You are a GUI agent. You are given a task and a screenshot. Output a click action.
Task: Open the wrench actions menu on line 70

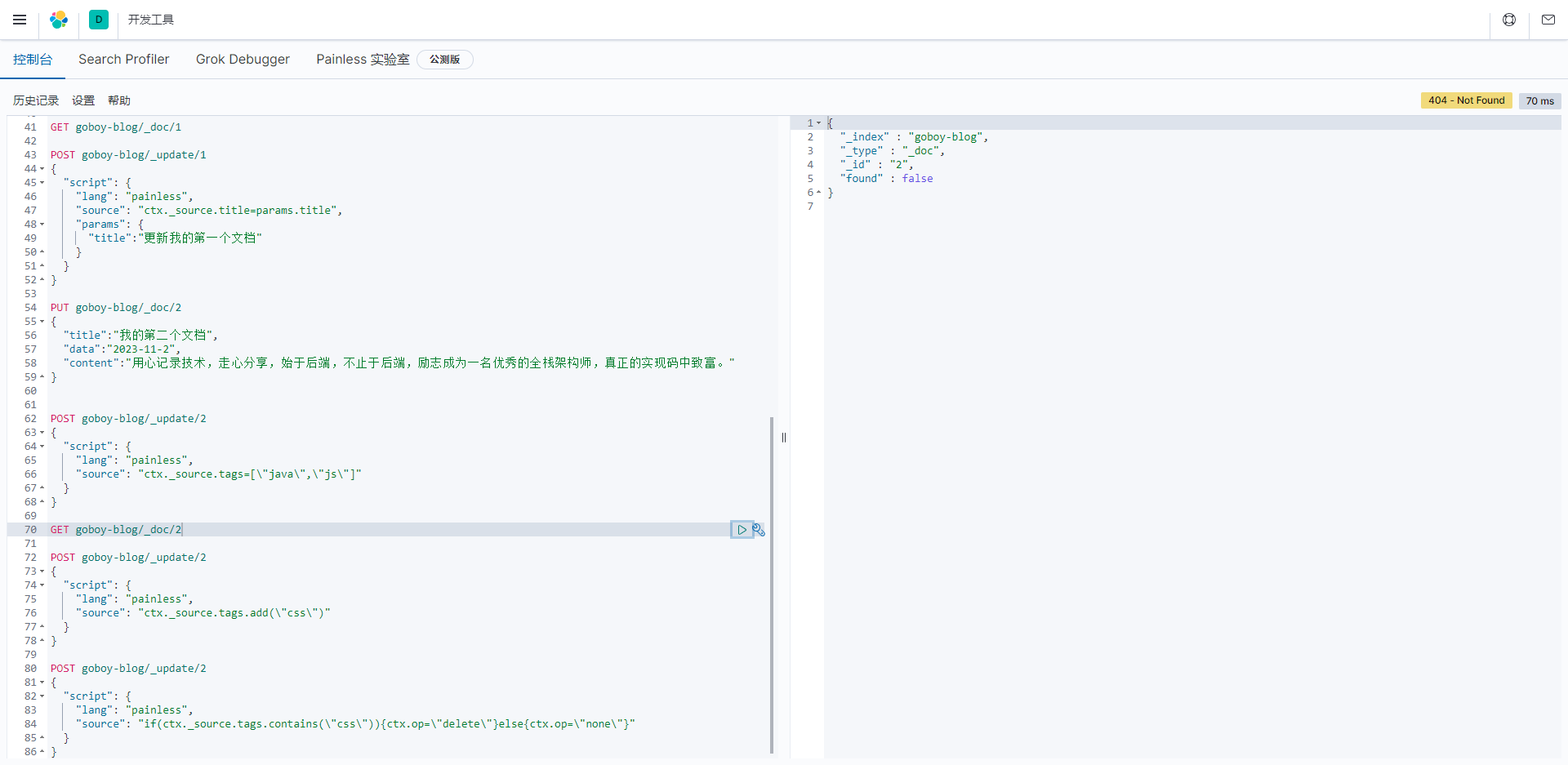(759, 530)
